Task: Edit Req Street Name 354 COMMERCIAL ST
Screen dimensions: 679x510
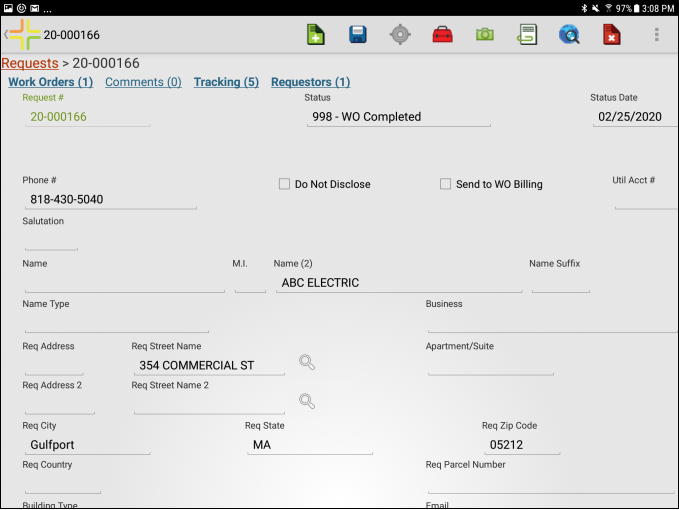Action: point(209,366)
